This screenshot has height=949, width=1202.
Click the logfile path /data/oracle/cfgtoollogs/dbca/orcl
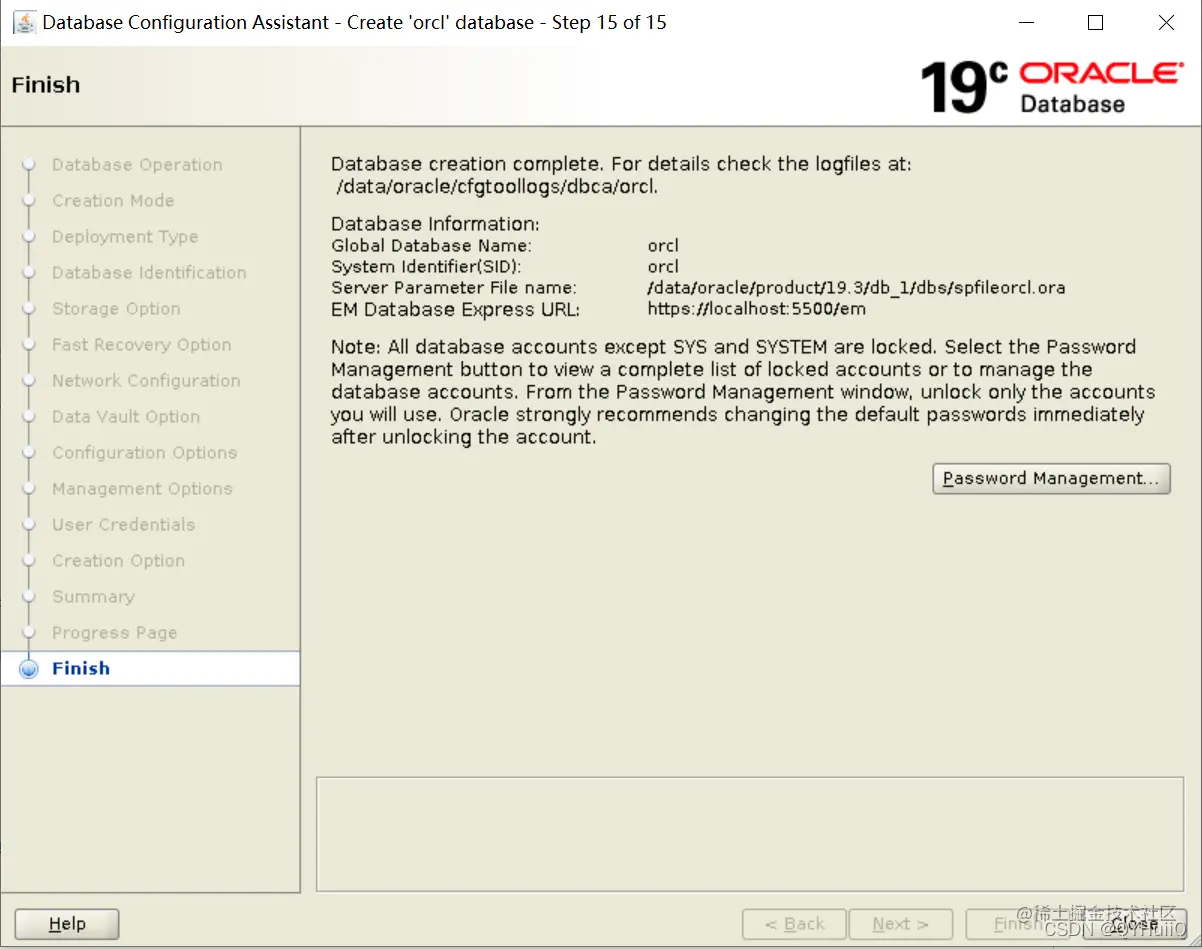point(496,186)
